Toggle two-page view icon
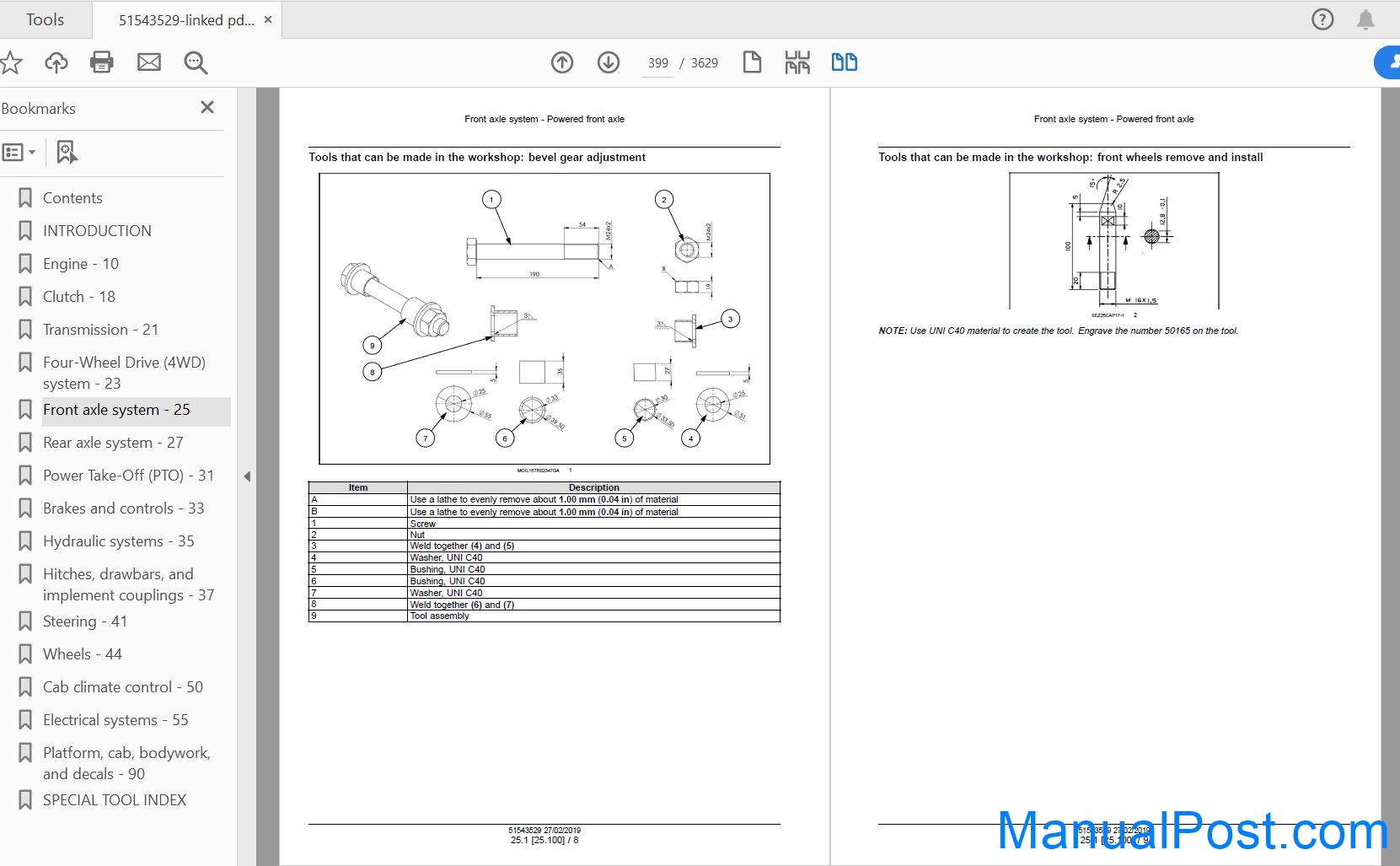Viewport: 1400px width, 866px height. click(844, 62)
